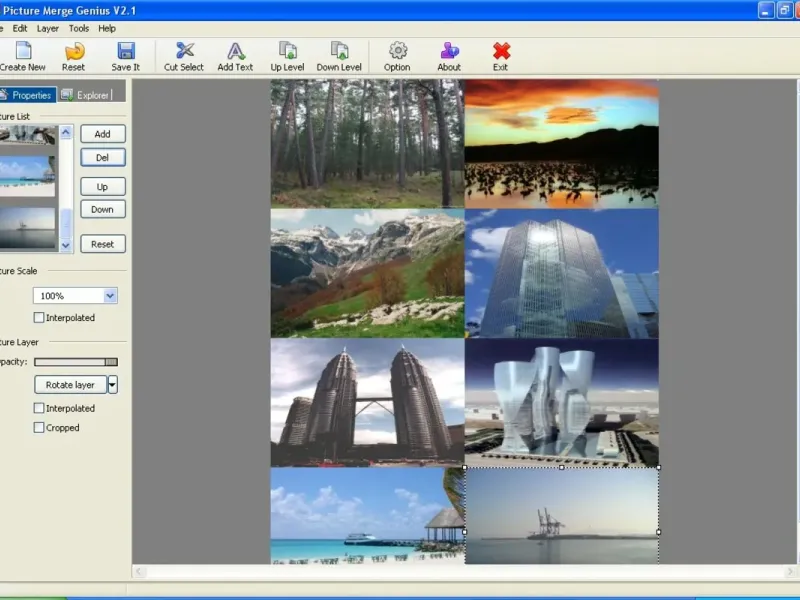Expand the Rotate layer arrow menu
Image resolution: width=800 pixels, height=600 pixels.
click(113, 385)
